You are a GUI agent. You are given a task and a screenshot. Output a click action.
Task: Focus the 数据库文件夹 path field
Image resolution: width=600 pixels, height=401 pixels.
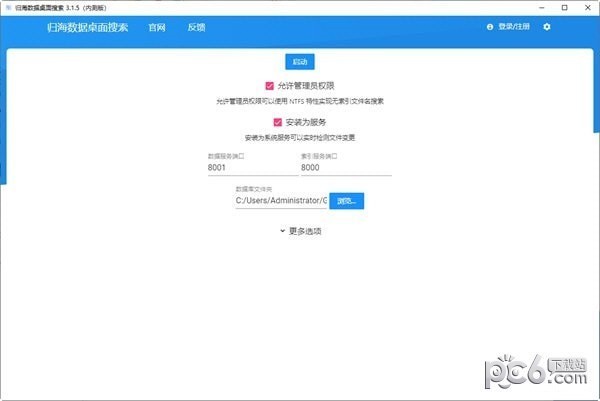tap(281, 200)
